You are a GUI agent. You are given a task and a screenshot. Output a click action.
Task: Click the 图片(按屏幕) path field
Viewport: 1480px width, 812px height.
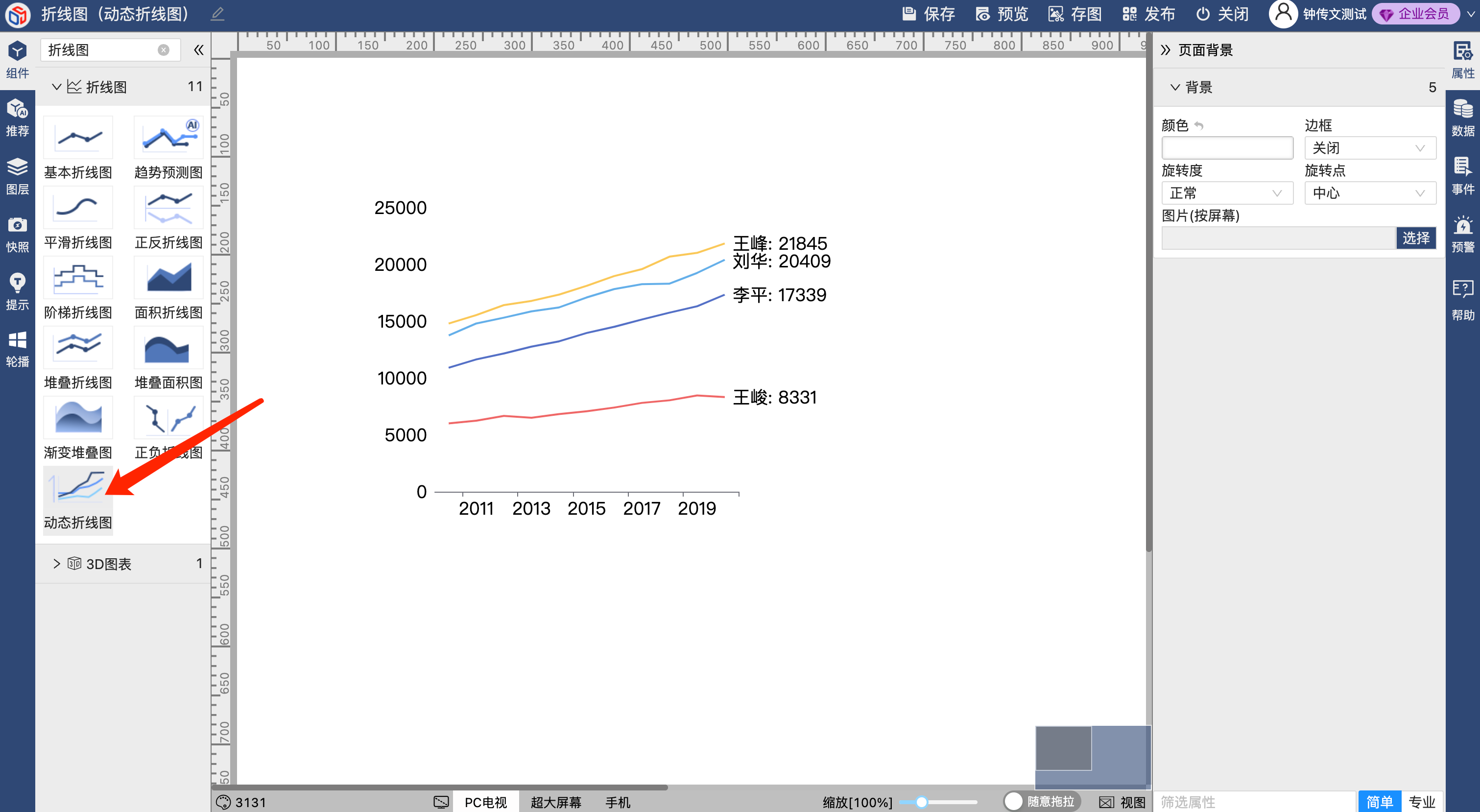click(x=1278, y=238)
